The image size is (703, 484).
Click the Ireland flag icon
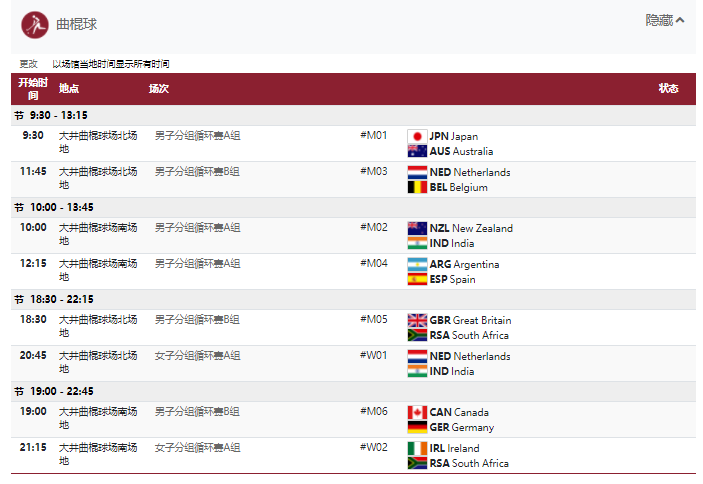(417, 448)
